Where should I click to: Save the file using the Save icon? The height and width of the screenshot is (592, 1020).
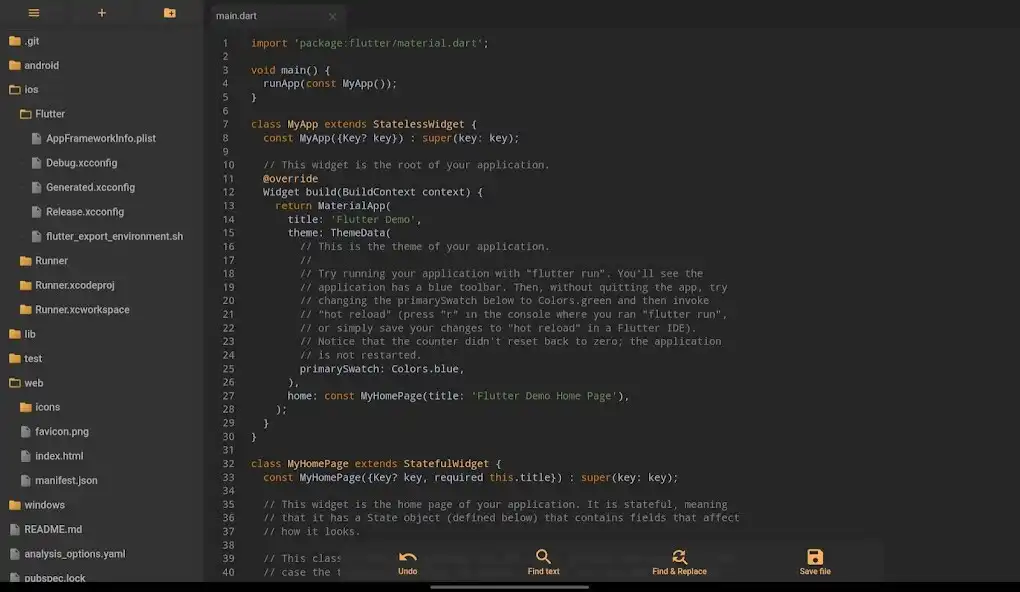pyautogui.click(x=814, y=558)
